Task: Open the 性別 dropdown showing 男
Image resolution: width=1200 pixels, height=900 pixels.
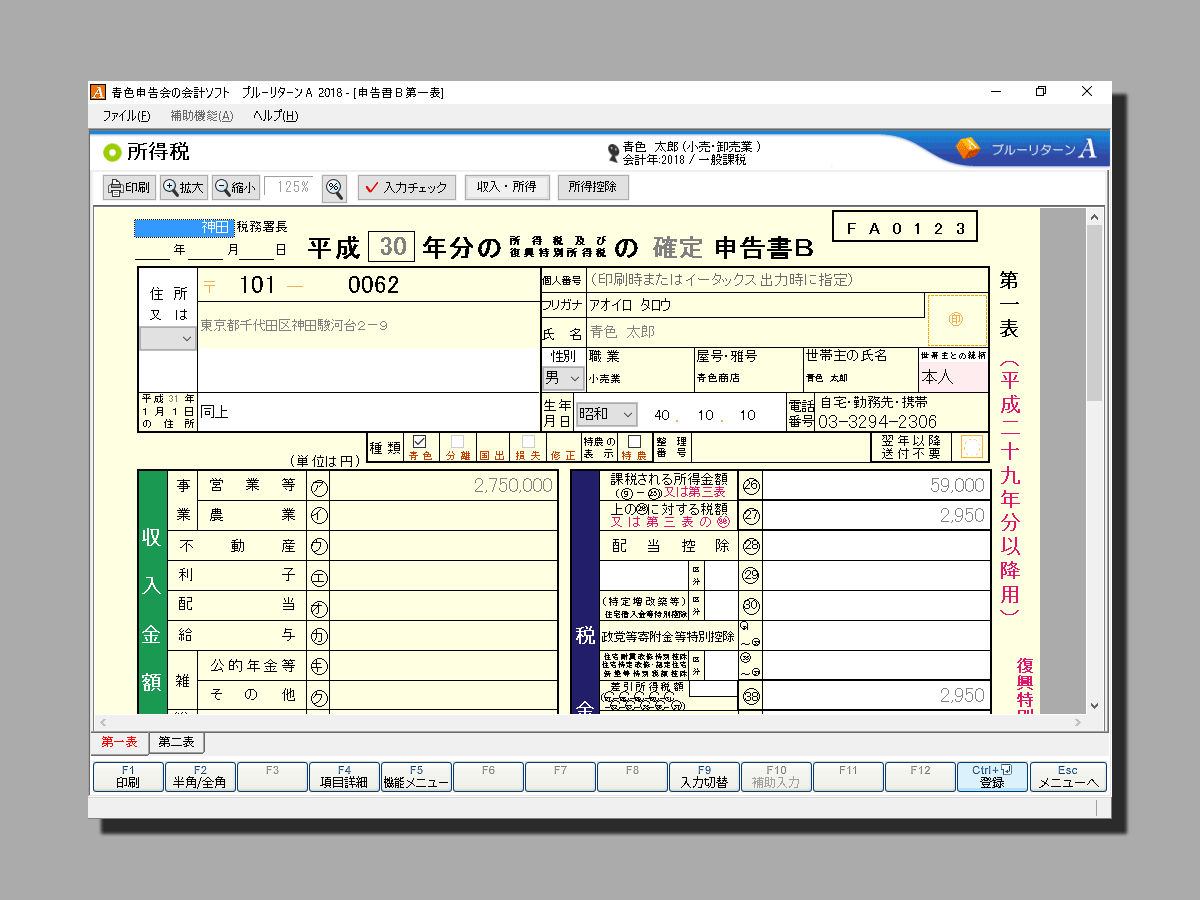Action: click(563, 378)
